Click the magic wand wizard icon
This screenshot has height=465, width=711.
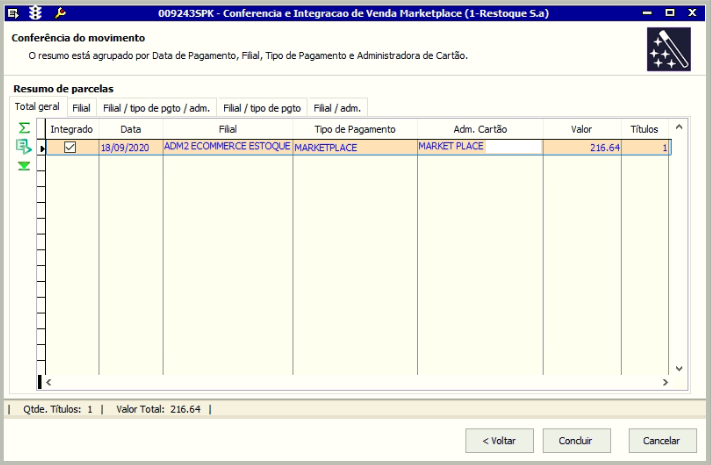[x=669, y=49]
